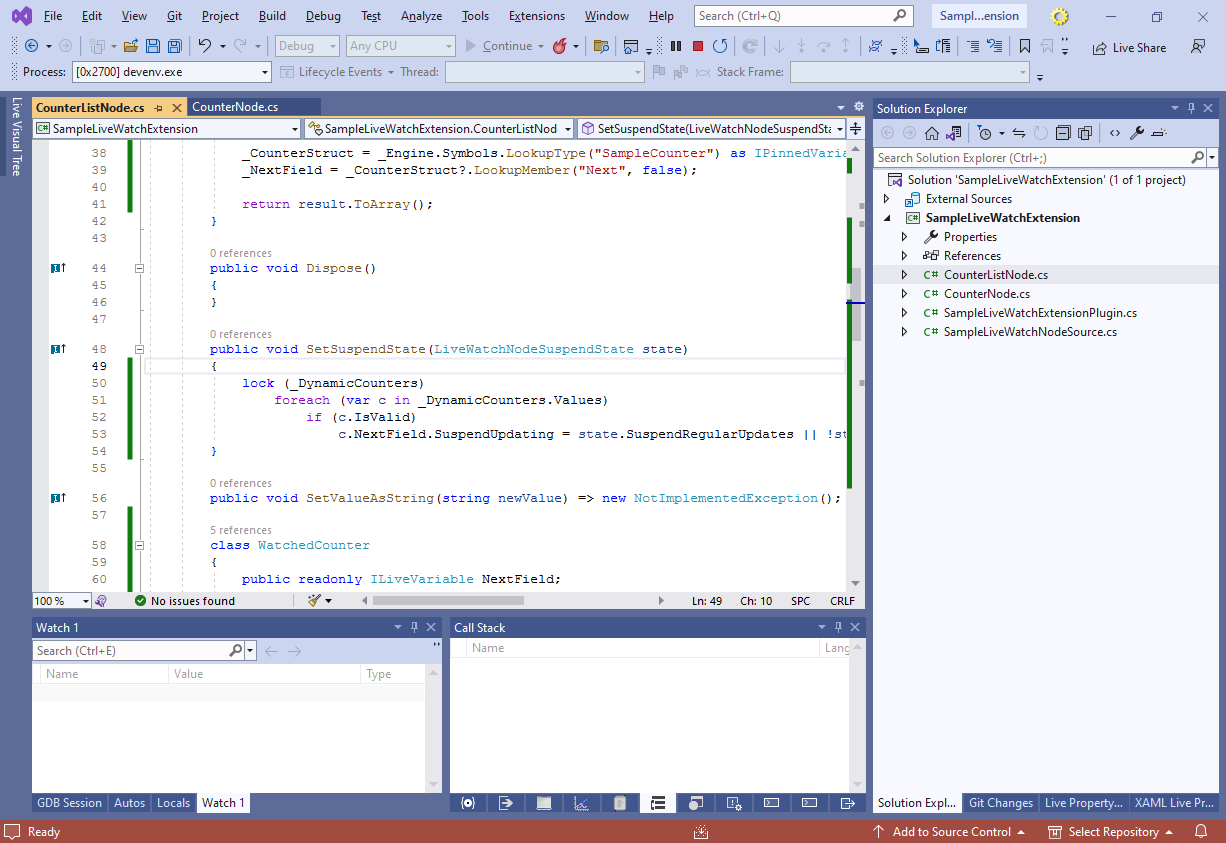The image size is (1226, 843).
Task: Click the status bar center tray icon
Action: click(x=701, y=832)
